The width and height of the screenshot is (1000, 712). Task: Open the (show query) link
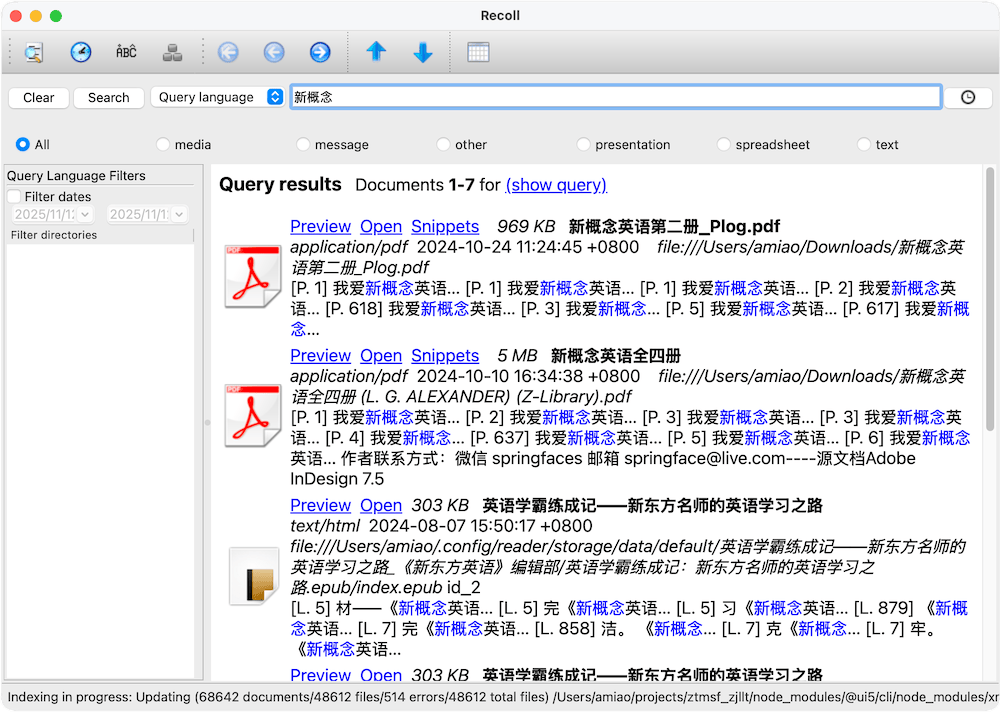click(x=557, y=185)
